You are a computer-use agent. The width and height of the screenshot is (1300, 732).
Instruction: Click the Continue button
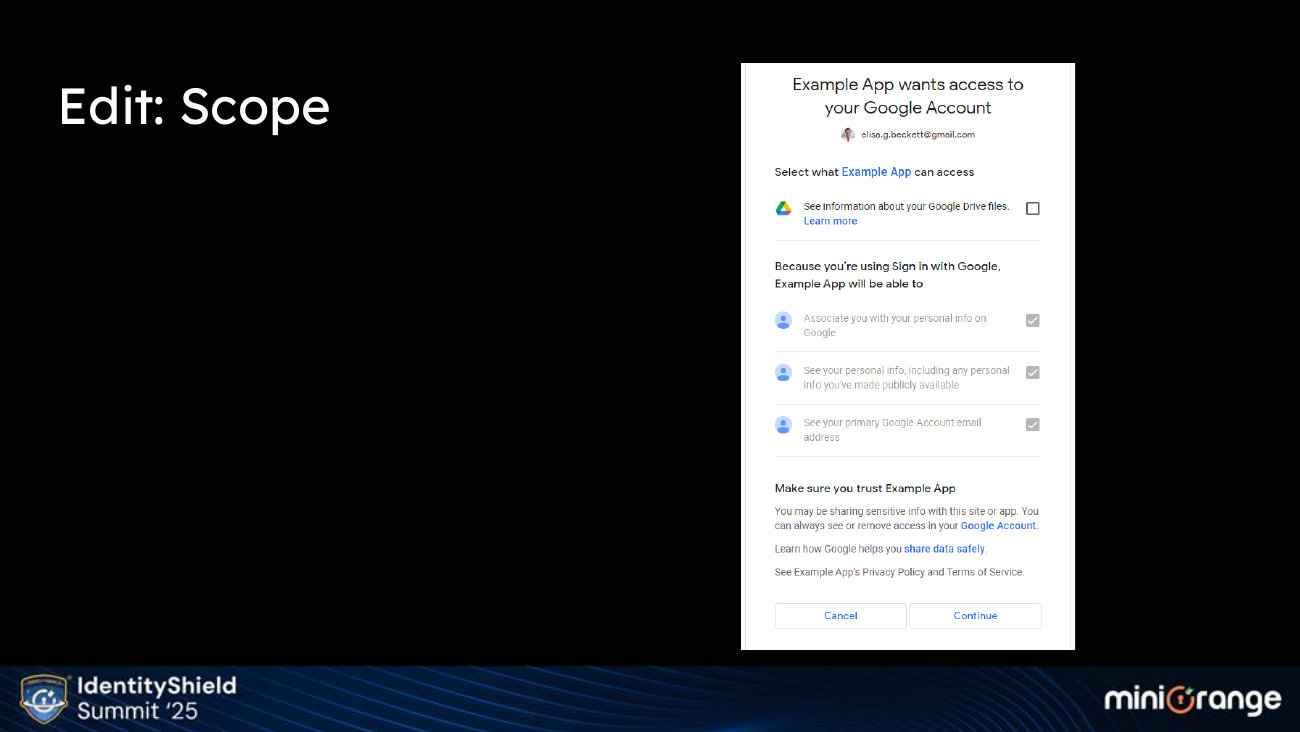click(975, 616)
